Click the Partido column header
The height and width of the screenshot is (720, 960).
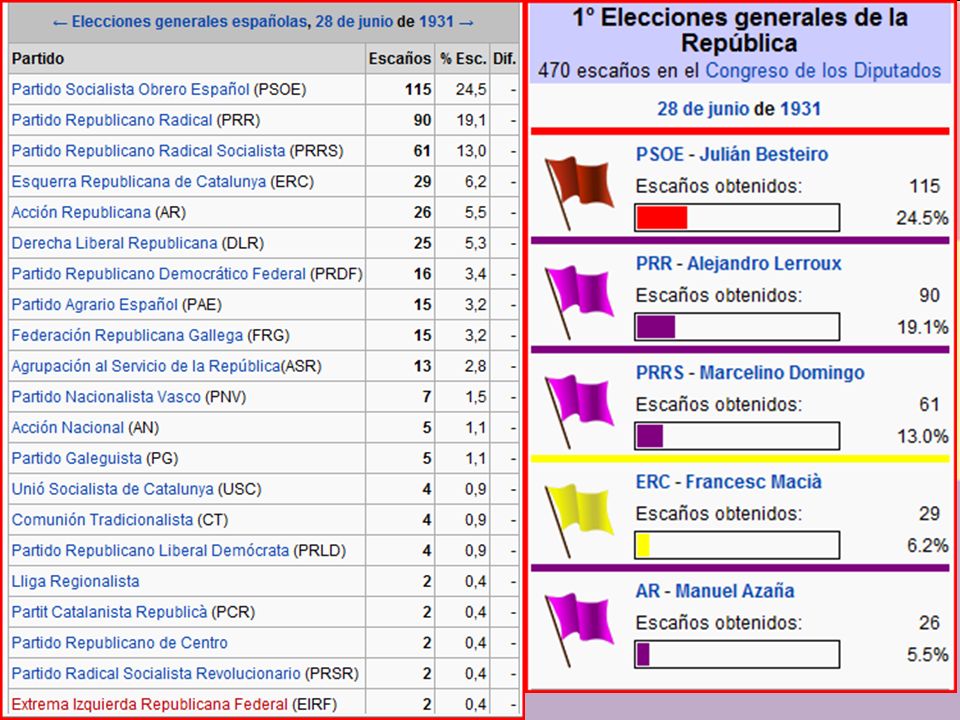point(187,59)
